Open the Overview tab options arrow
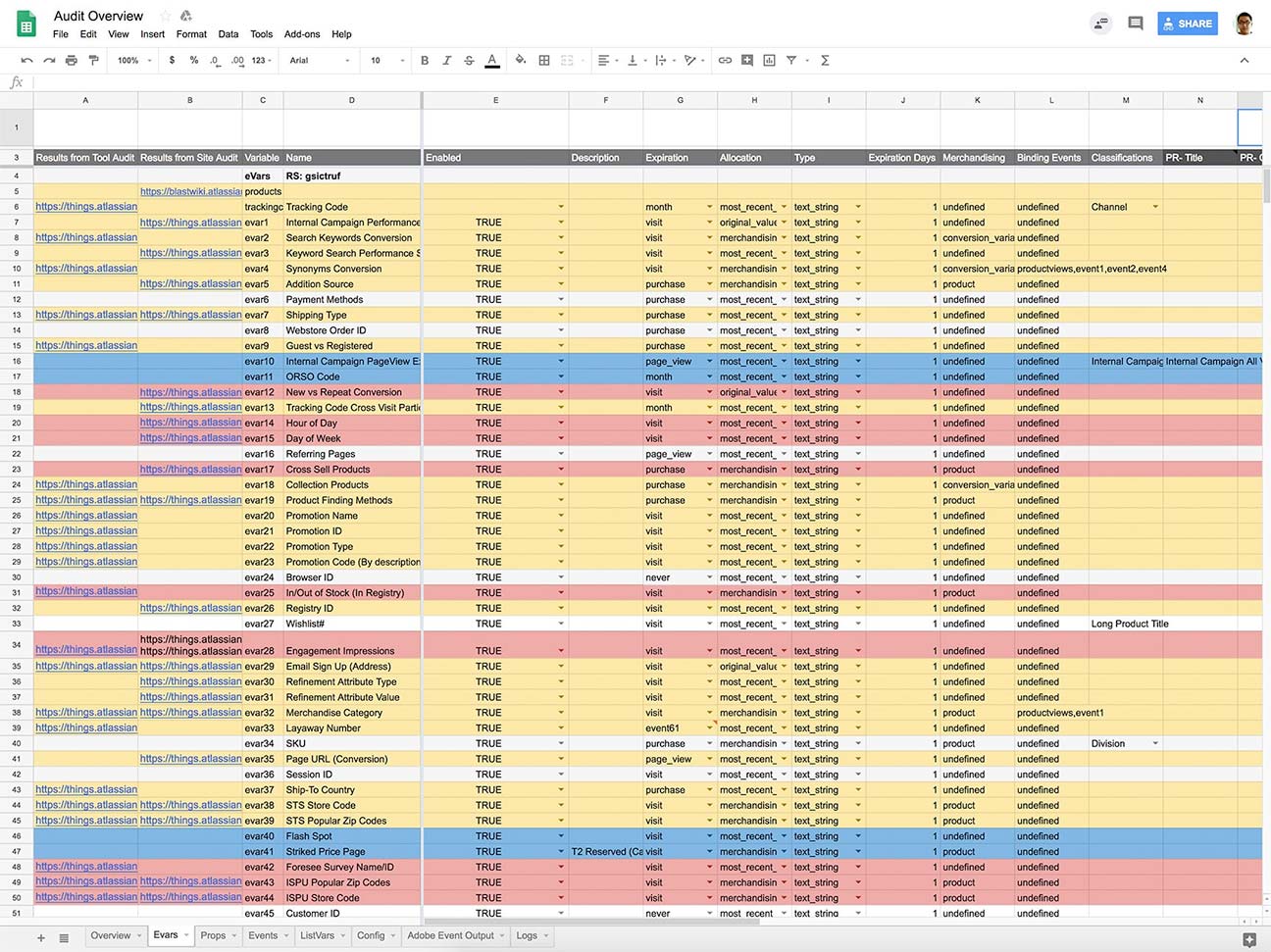 pyautogui.click(x=139, y=935)
